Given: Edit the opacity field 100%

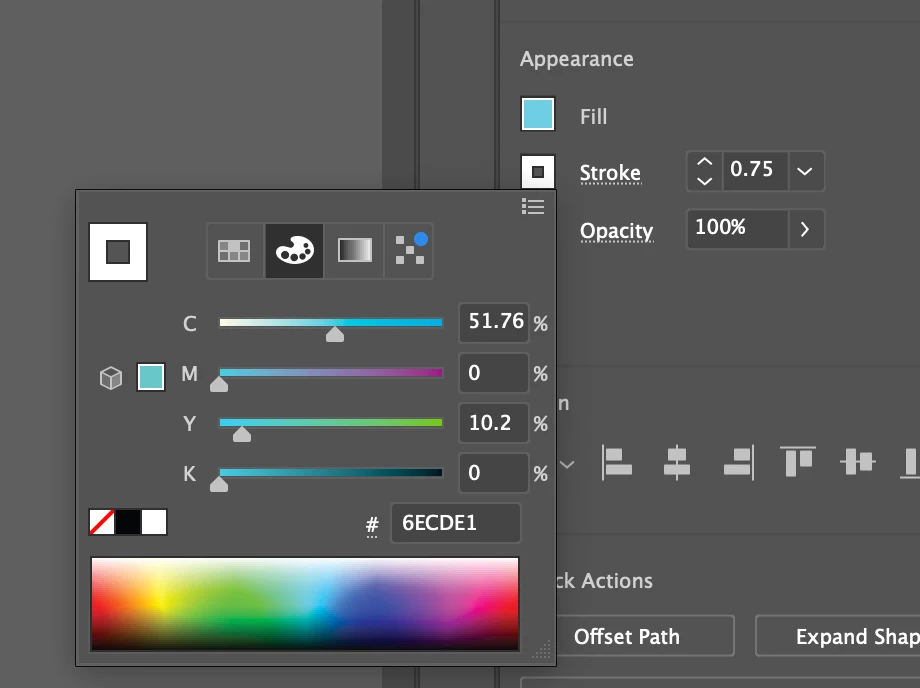Looking at the screenshot, I should click(x=738, y=228).
